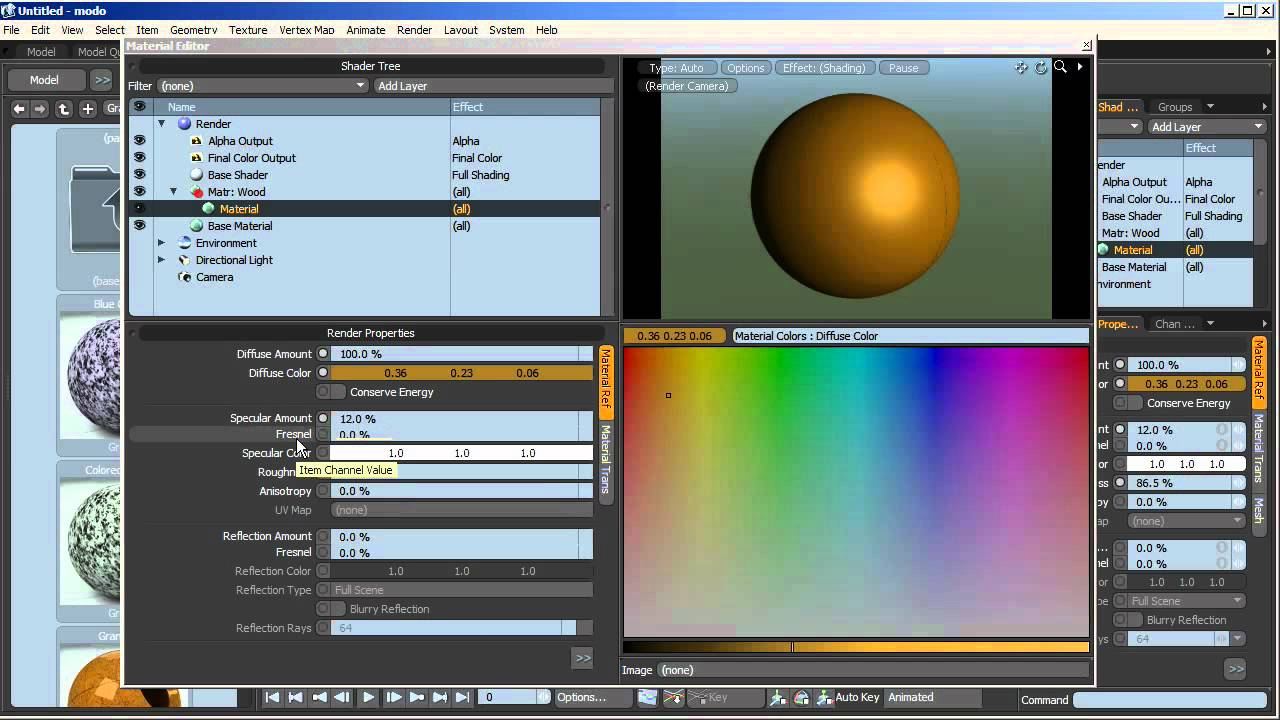Click the Pause button in the preview
Viewport: 1280px width, 720px height.
coord(903,68)
